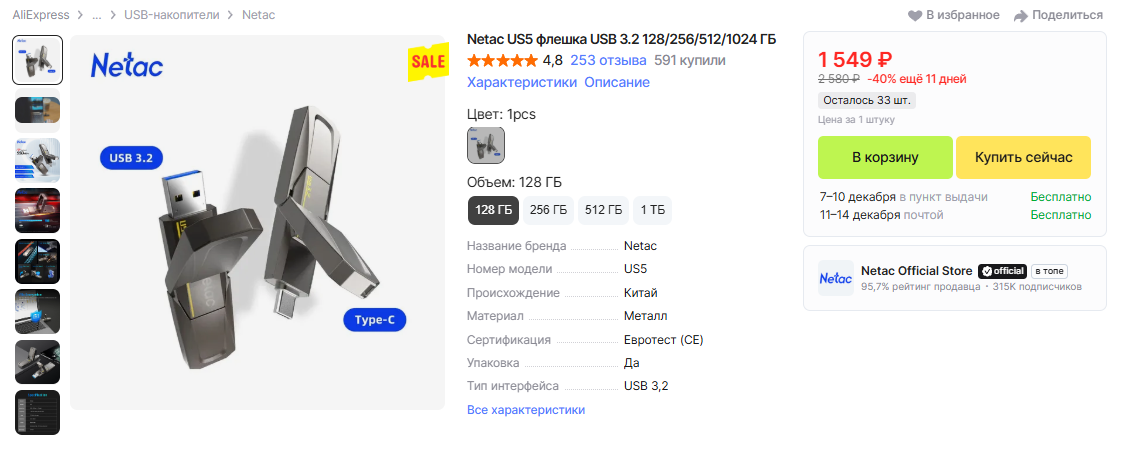Screen dimensions: 1121x453
Task: Expand the collapsed breadcrumb ellipsis
Action: [x=97, y=15]
